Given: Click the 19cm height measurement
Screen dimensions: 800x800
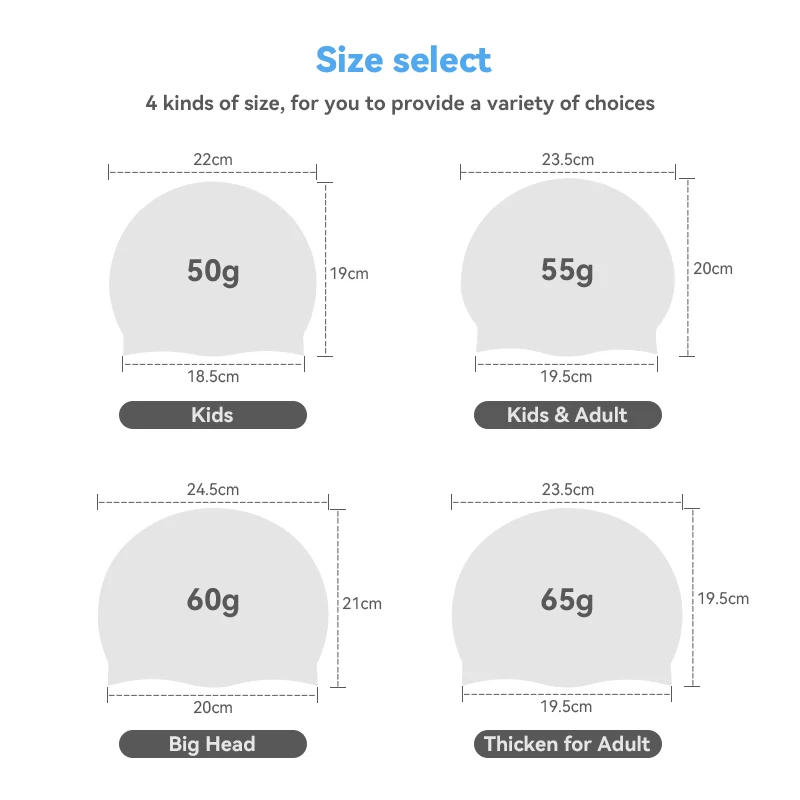Looking at the screenshot, I should [349, 273].
